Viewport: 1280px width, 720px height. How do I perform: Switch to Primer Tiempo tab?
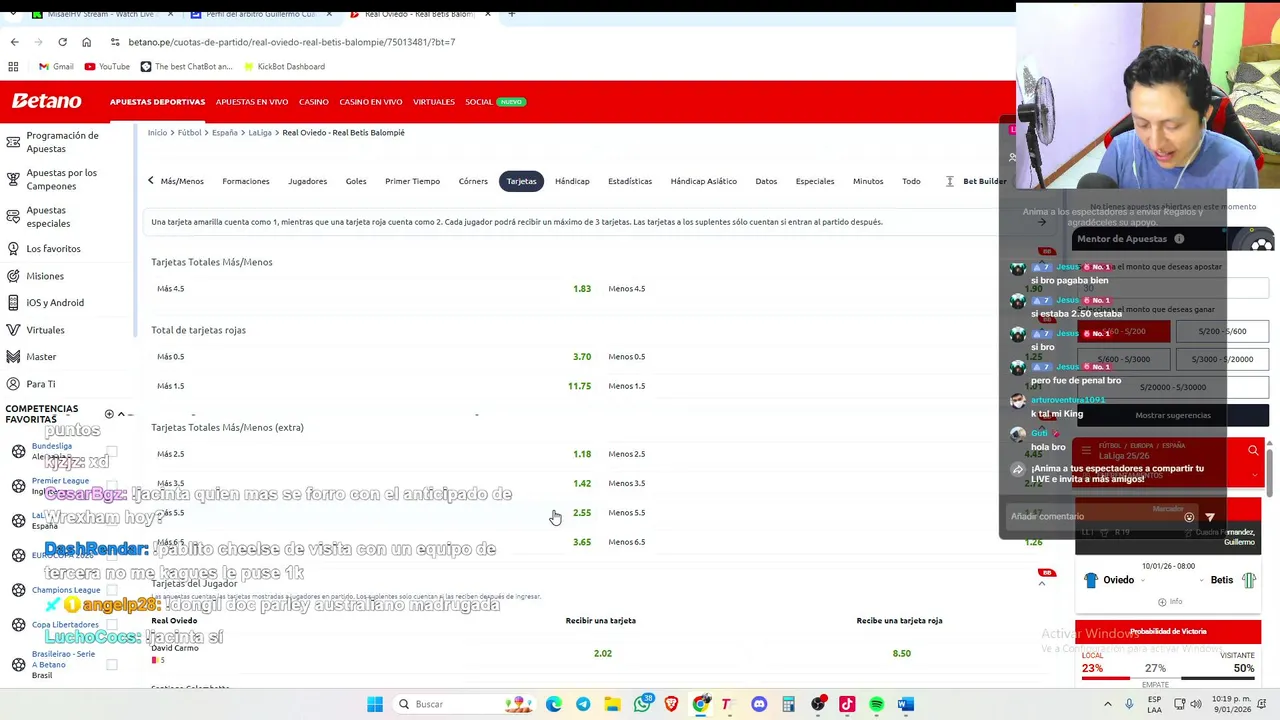412,181
